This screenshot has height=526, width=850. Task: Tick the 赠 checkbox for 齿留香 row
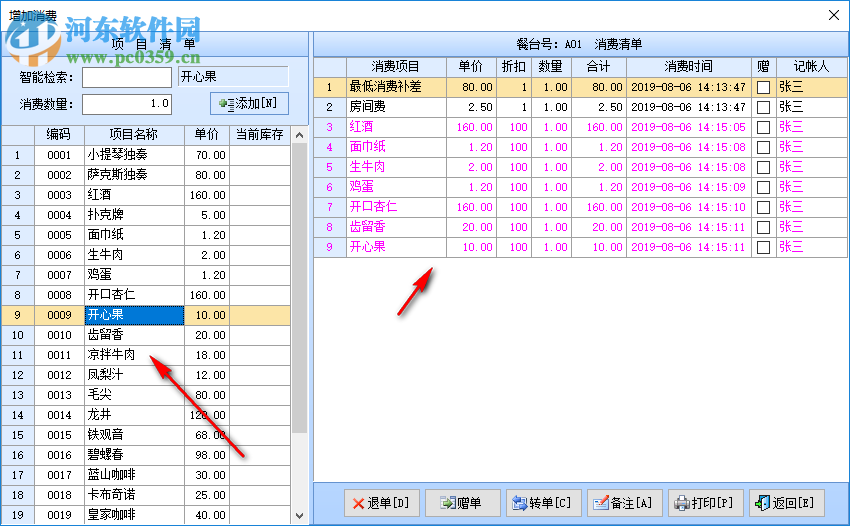pyautogui.click(x=763, y=228)
